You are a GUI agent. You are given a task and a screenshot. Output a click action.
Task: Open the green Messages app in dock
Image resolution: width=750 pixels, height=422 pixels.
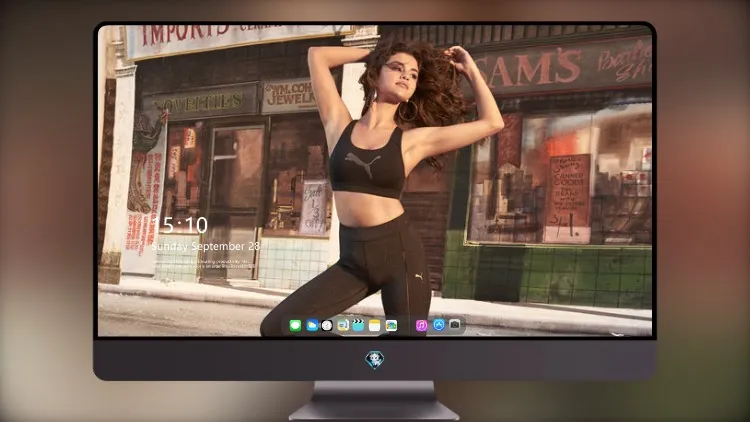(x=295, y=326)
